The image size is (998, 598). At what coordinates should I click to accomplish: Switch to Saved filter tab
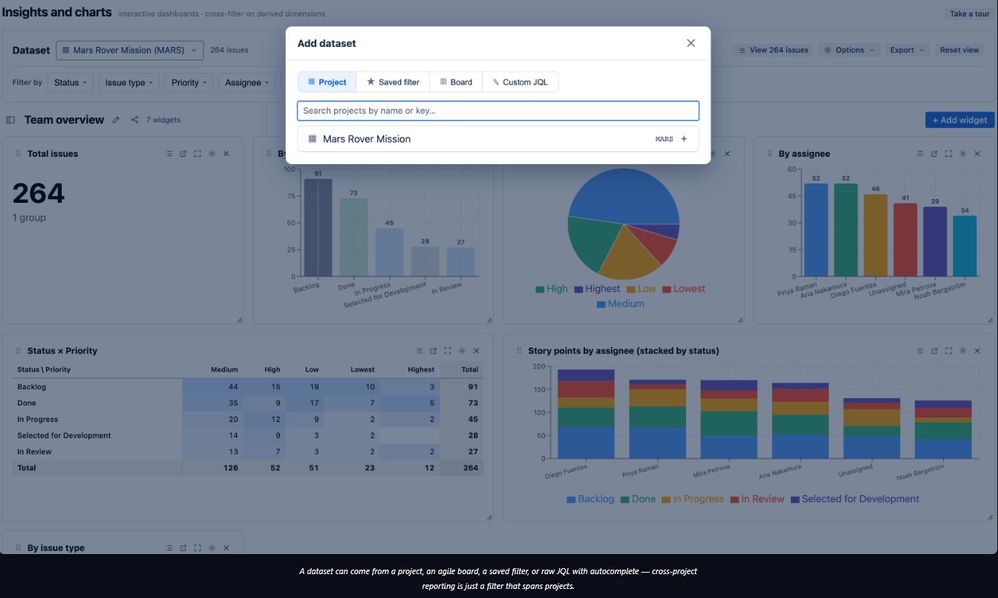point(393,82)
